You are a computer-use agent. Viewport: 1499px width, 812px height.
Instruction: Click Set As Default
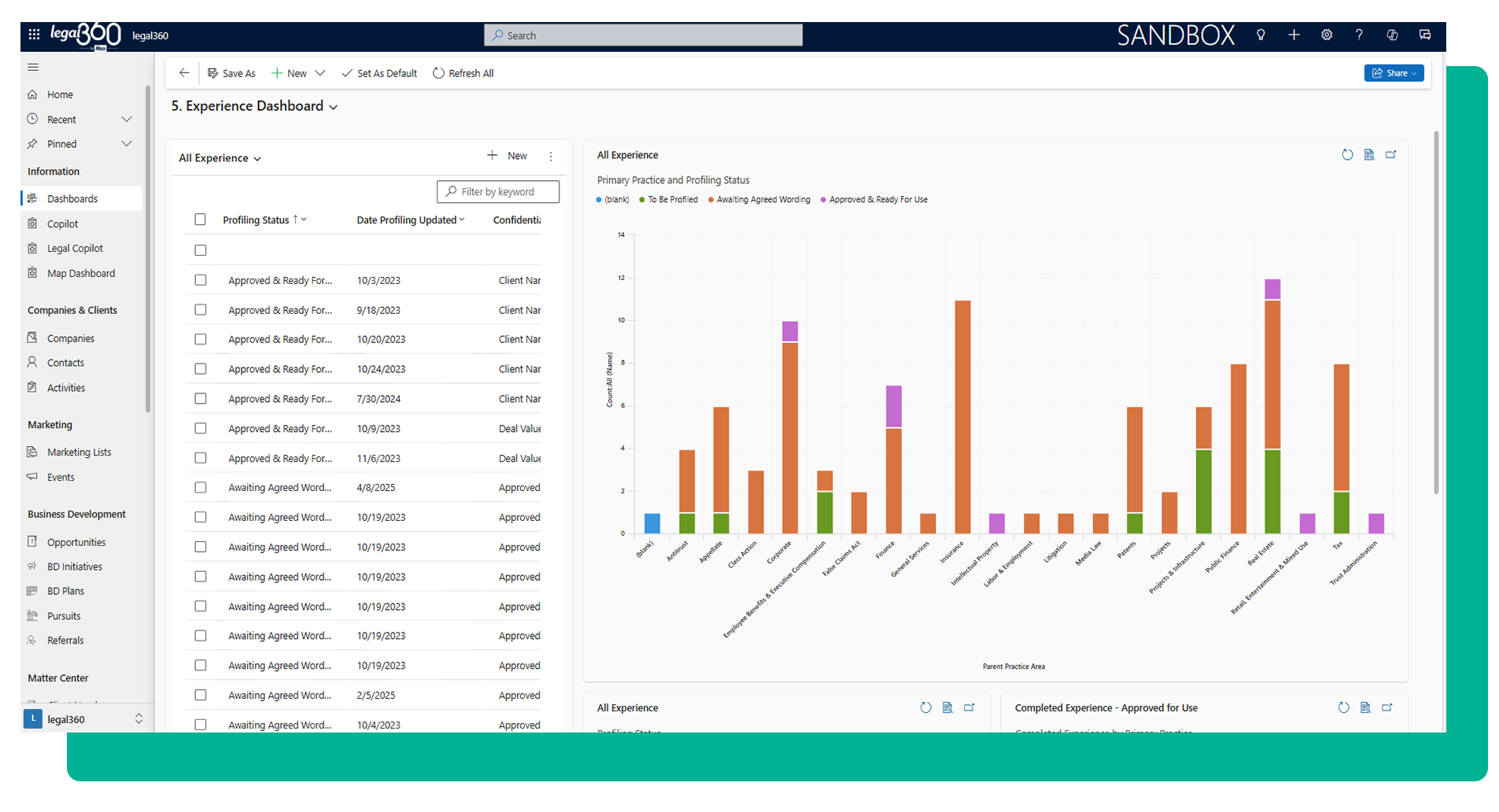(379, 73)
